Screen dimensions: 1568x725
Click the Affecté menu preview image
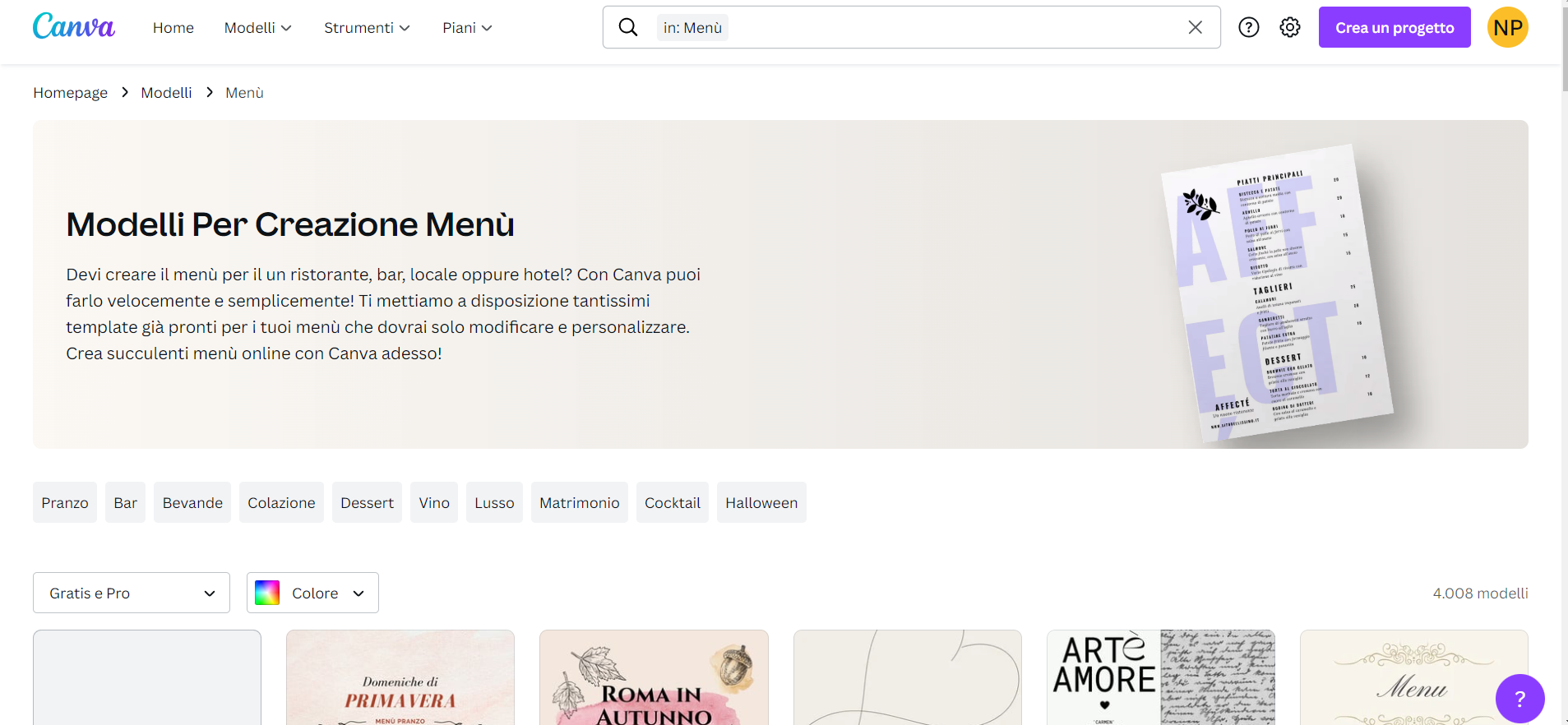[1277, 292]
